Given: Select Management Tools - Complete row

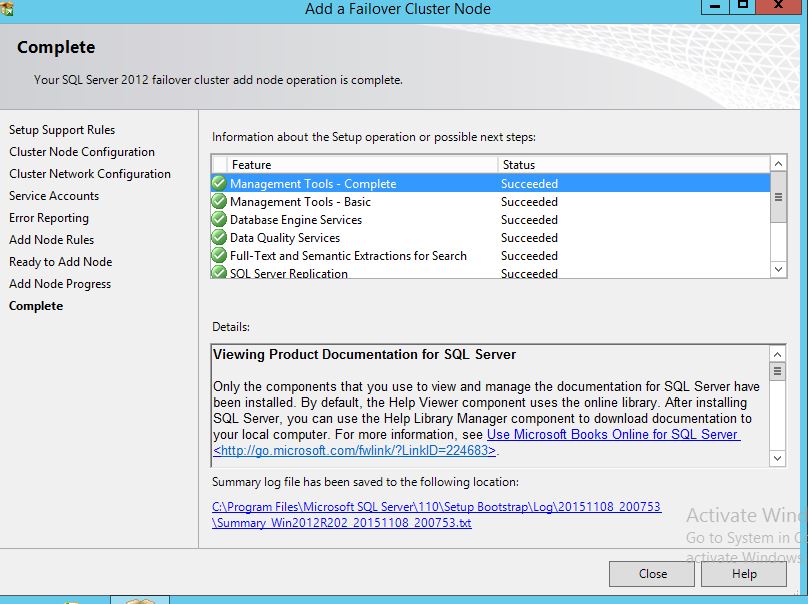Looking at the screenshot, I should [x=490, y=183].
